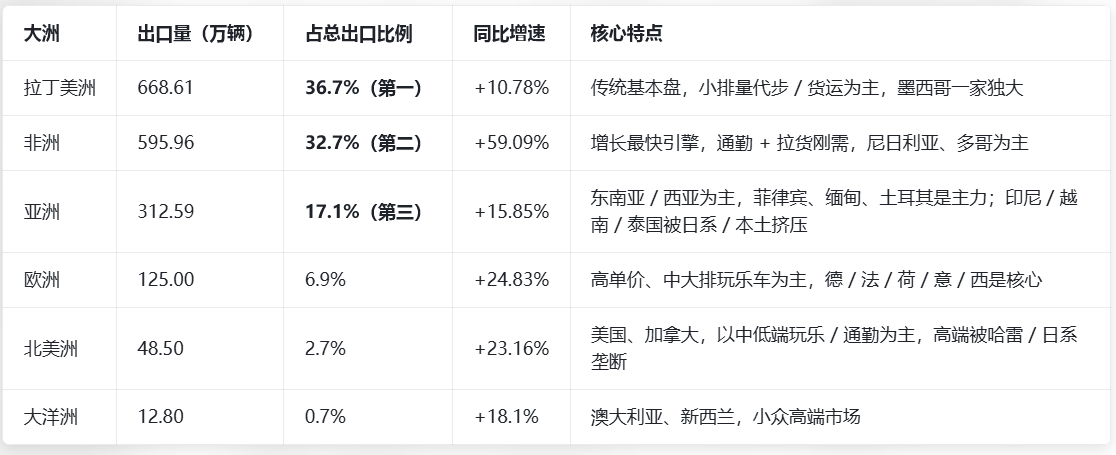Select the 北美洲 row label cell
1116x455 pixels.
coord(51,349)
